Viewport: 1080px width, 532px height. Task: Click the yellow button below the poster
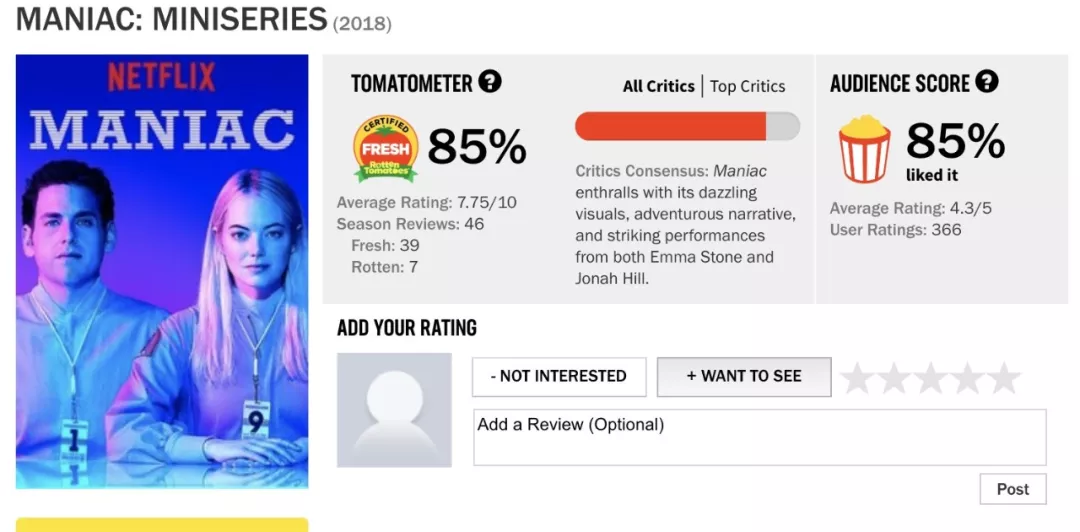point(162,525)
